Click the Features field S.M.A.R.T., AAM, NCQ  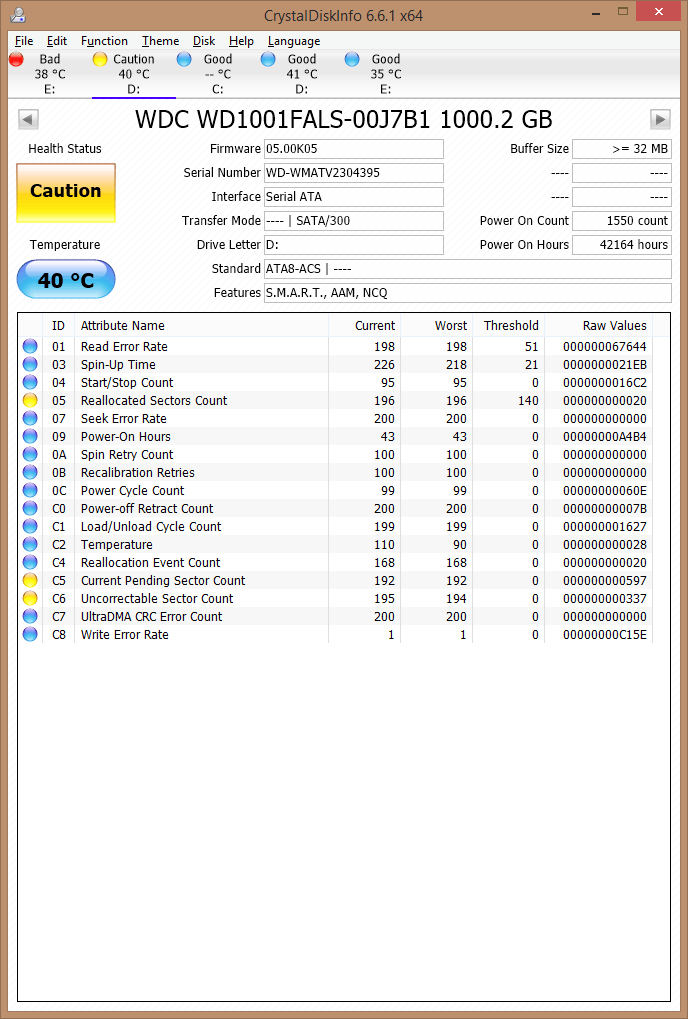point(468,293)
